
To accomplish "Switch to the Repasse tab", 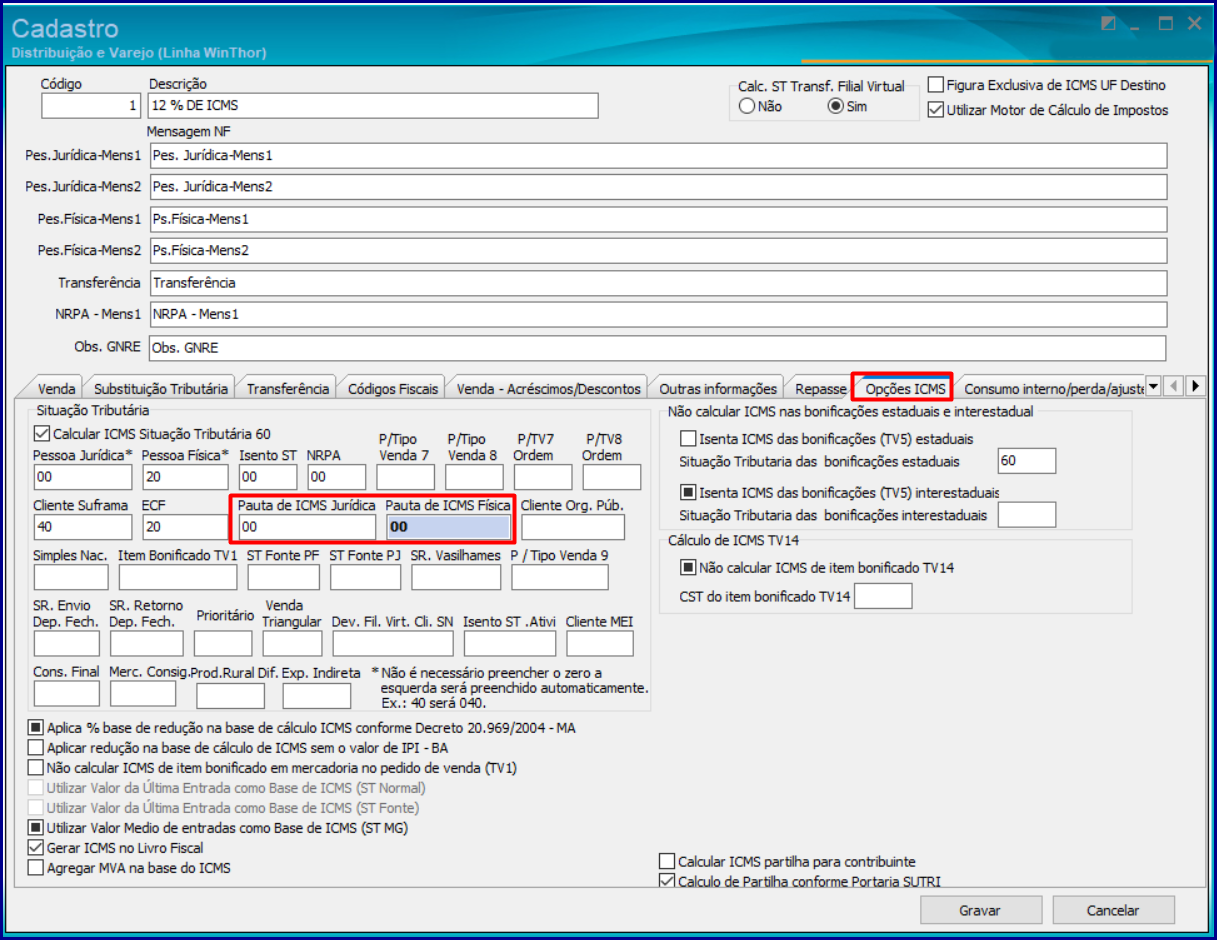I will pyautogui.click(x=820, y=388).
